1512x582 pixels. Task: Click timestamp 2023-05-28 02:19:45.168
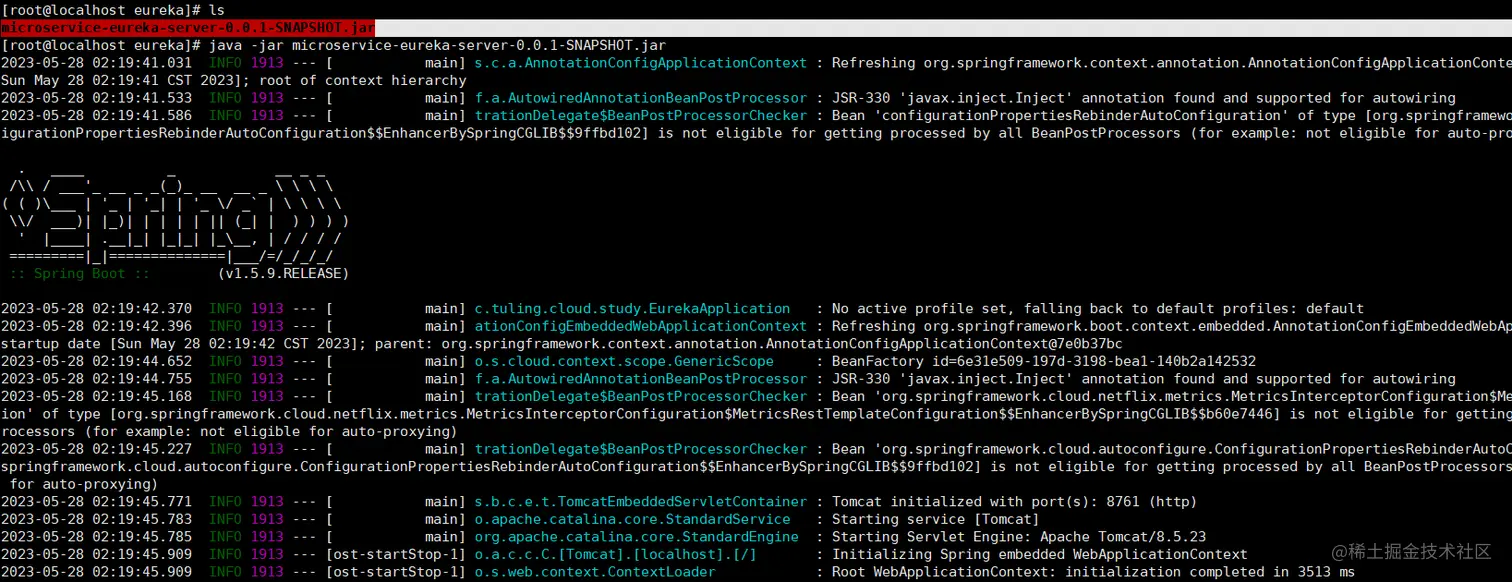click(96, 396)
